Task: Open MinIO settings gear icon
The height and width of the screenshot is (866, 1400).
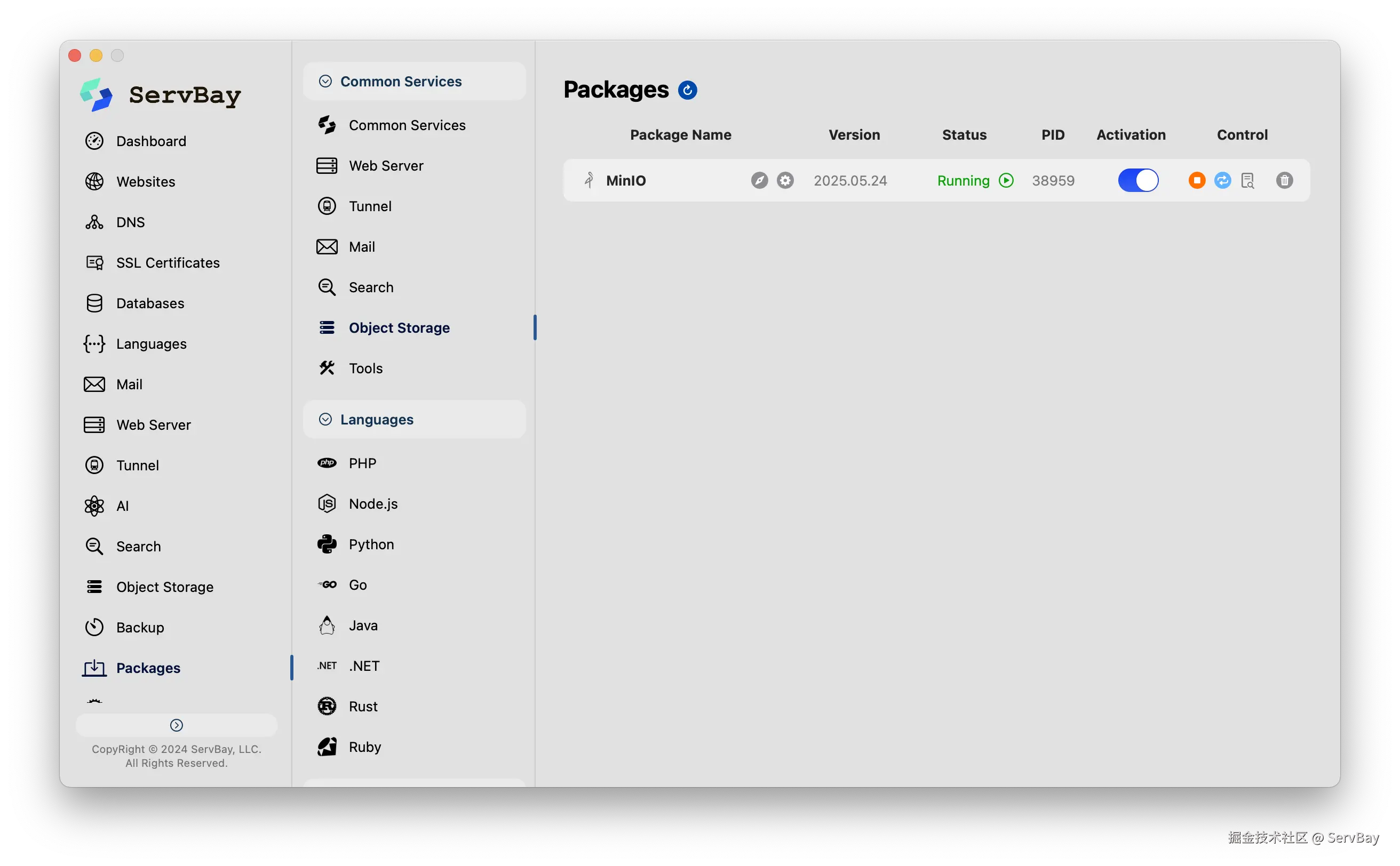Action: click(x=785, y=180)
